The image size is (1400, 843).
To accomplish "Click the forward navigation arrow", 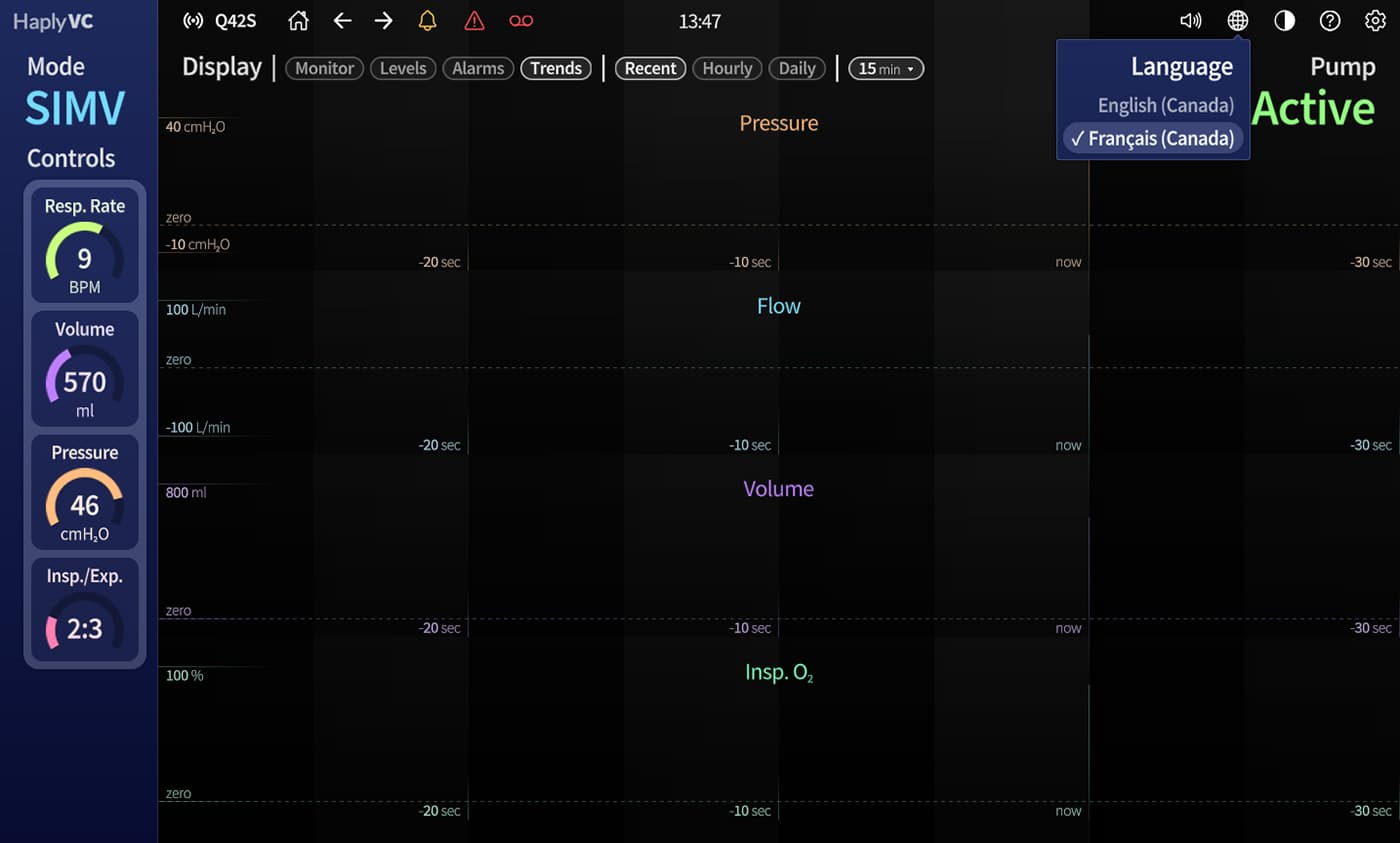I will (383, 20).
